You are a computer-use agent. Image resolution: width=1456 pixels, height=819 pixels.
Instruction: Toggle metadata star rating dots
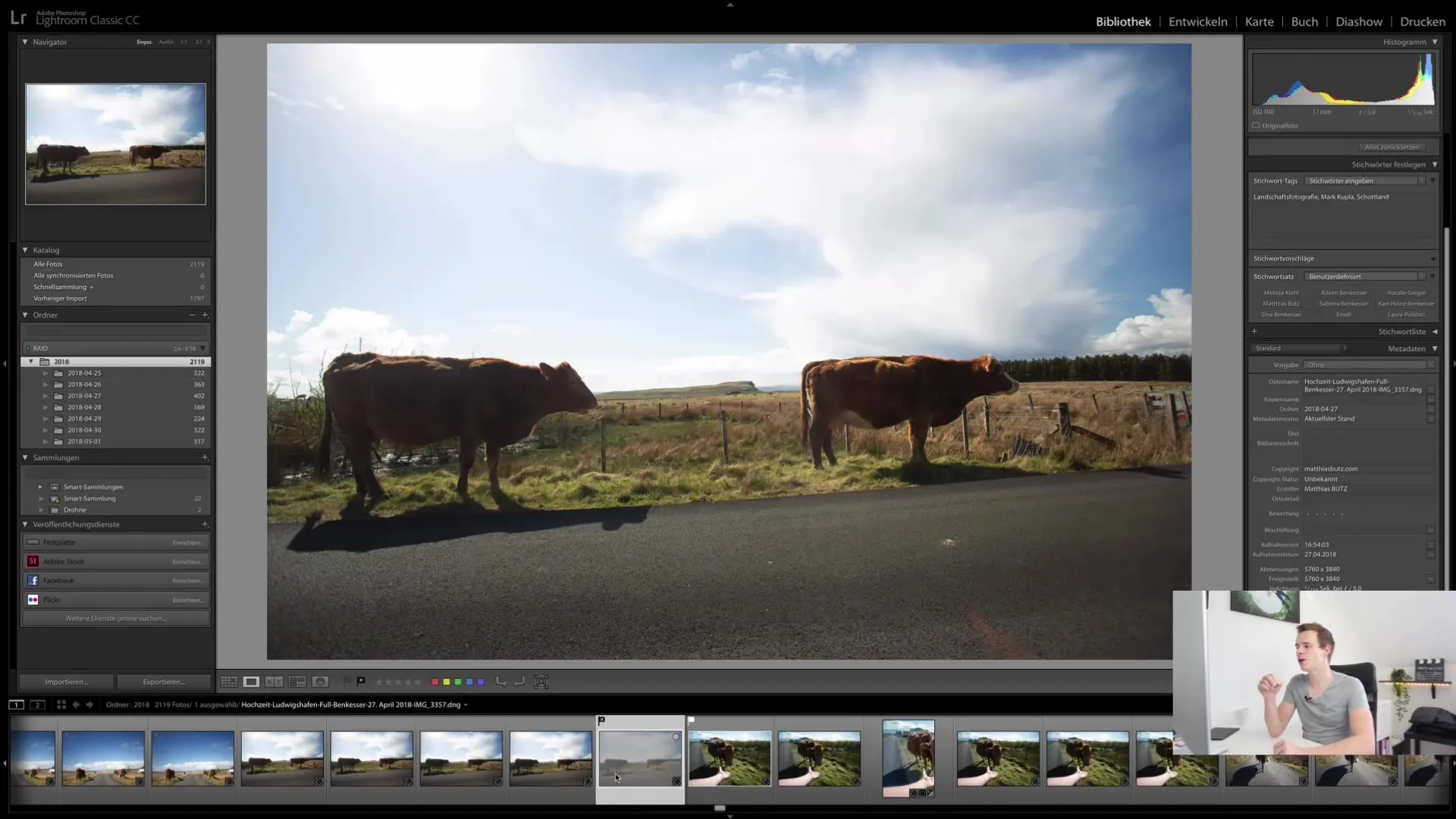(1326, 514)
